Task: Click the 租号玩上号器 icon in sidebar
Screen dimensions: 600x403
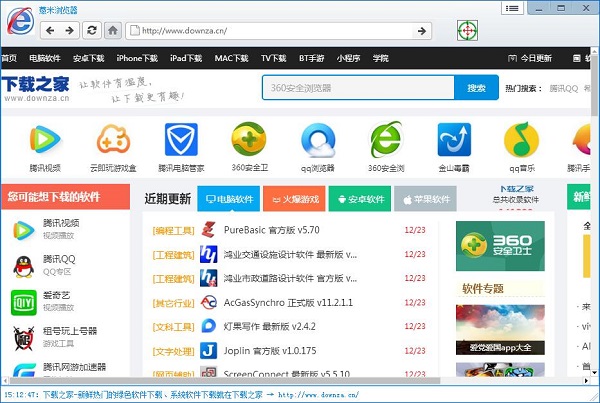Action: [24, 338]
